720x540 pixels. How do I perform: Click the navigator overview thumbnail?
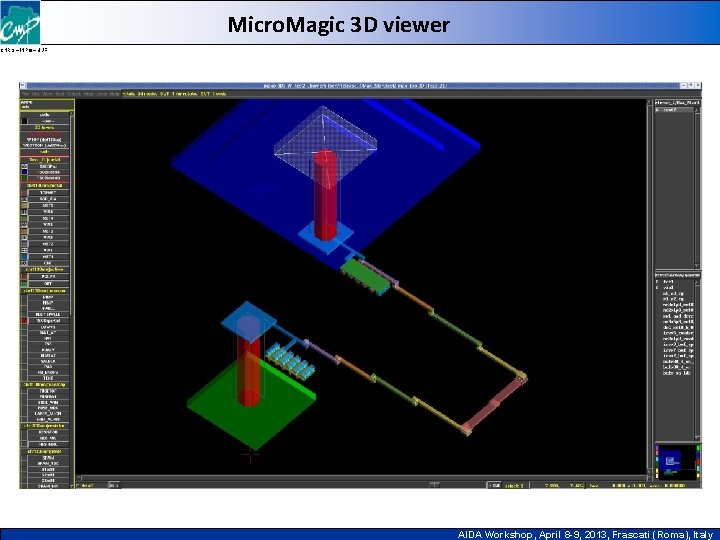tap(677, 461)
